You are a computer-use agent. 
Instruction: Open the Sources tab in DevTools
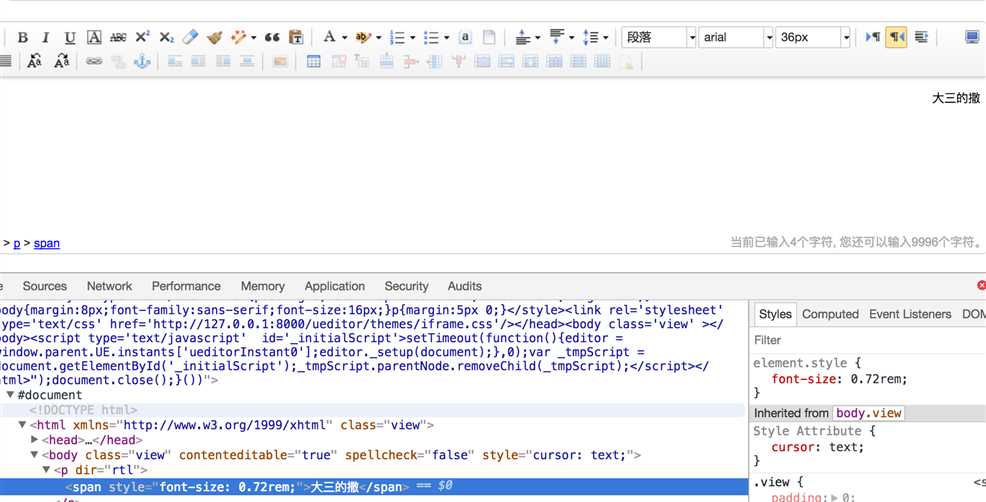tap(45, 286)
